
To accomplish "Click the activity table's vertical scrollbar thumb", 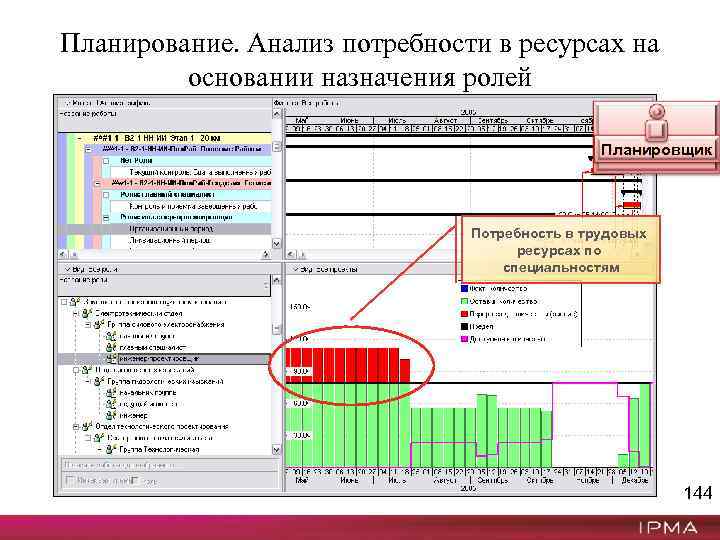I will tap(276, 146).
